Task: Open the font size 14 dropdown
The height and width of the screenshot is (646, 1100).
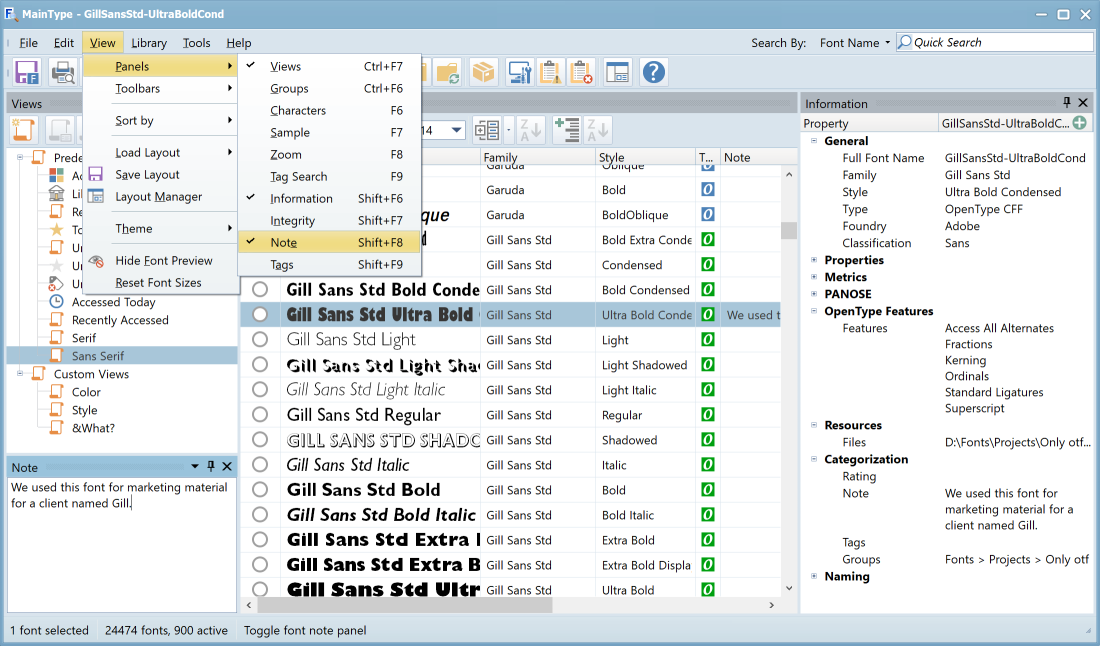Action: click(457, 130)
